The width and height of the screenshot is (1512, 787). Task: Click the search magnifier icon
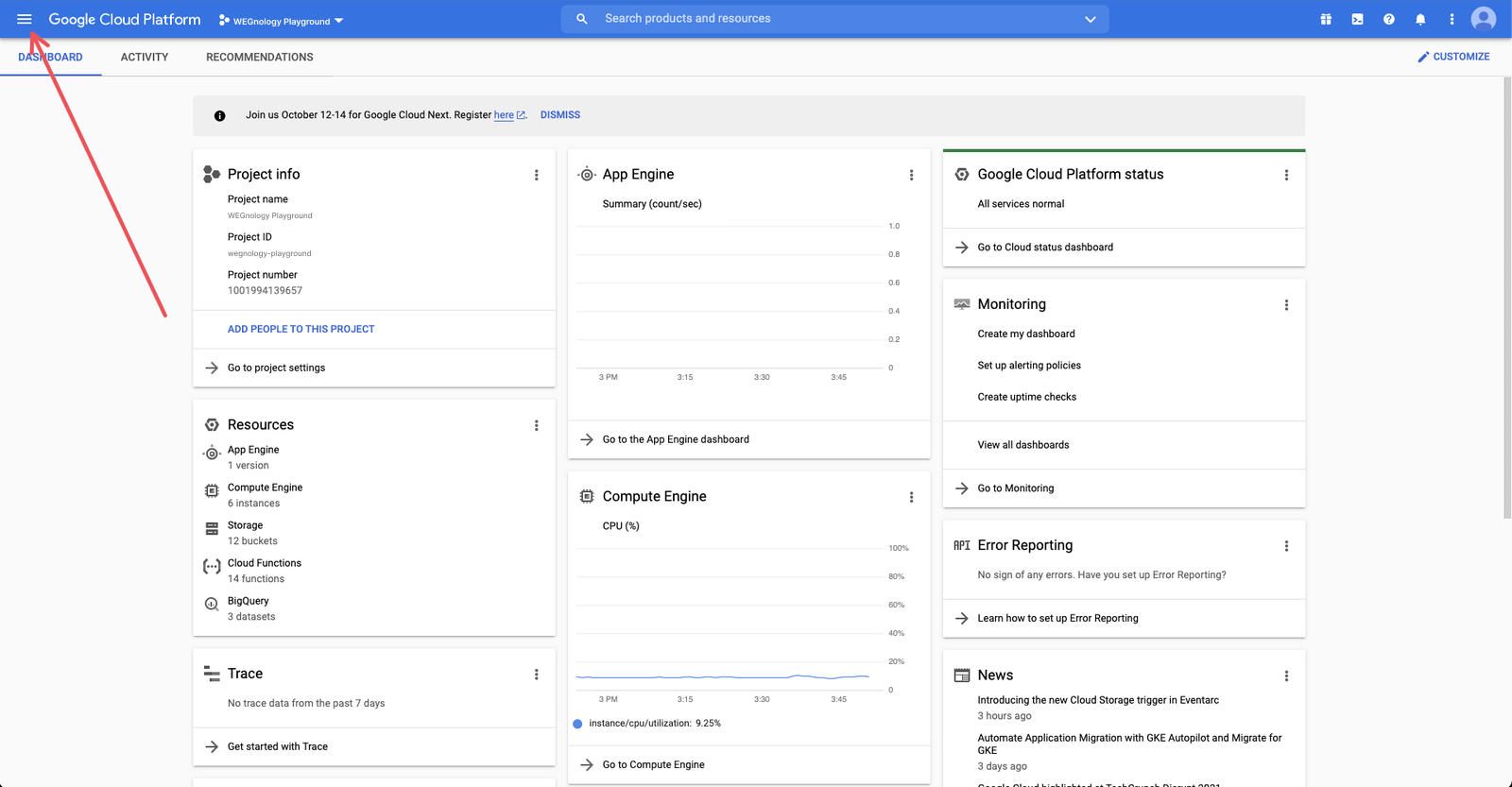tap(582, 19)
